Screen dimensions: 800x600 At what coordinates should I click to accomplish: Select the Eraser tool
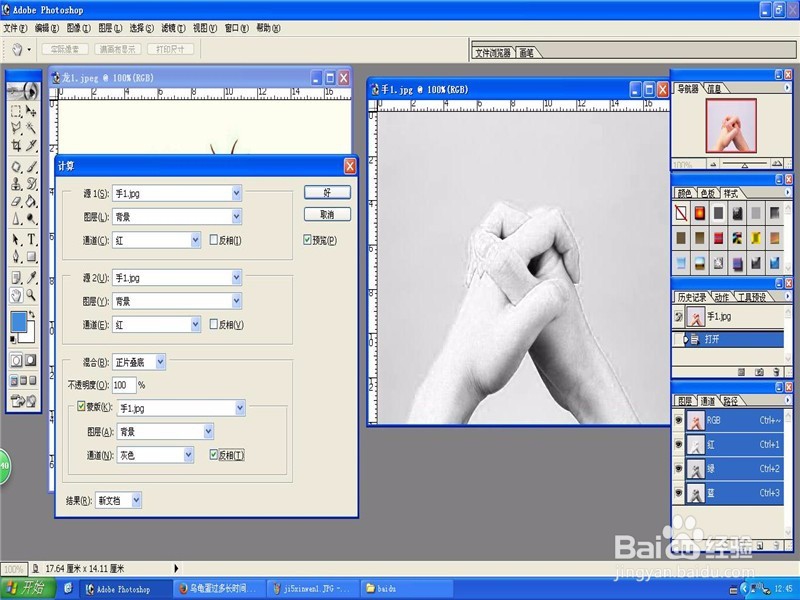16,201
